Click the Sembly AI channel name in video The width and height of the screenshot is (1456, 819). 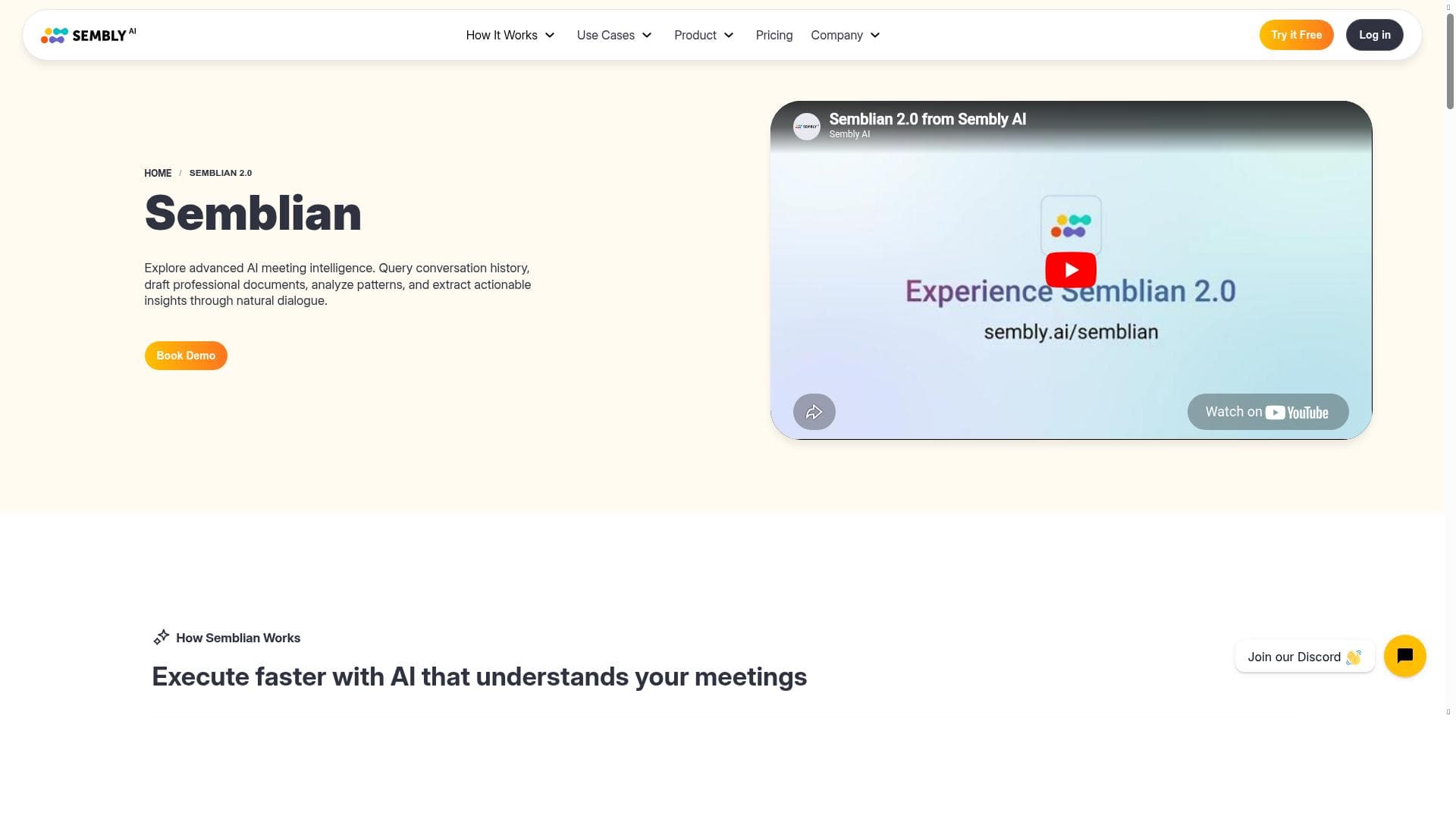tap(849, 134)
